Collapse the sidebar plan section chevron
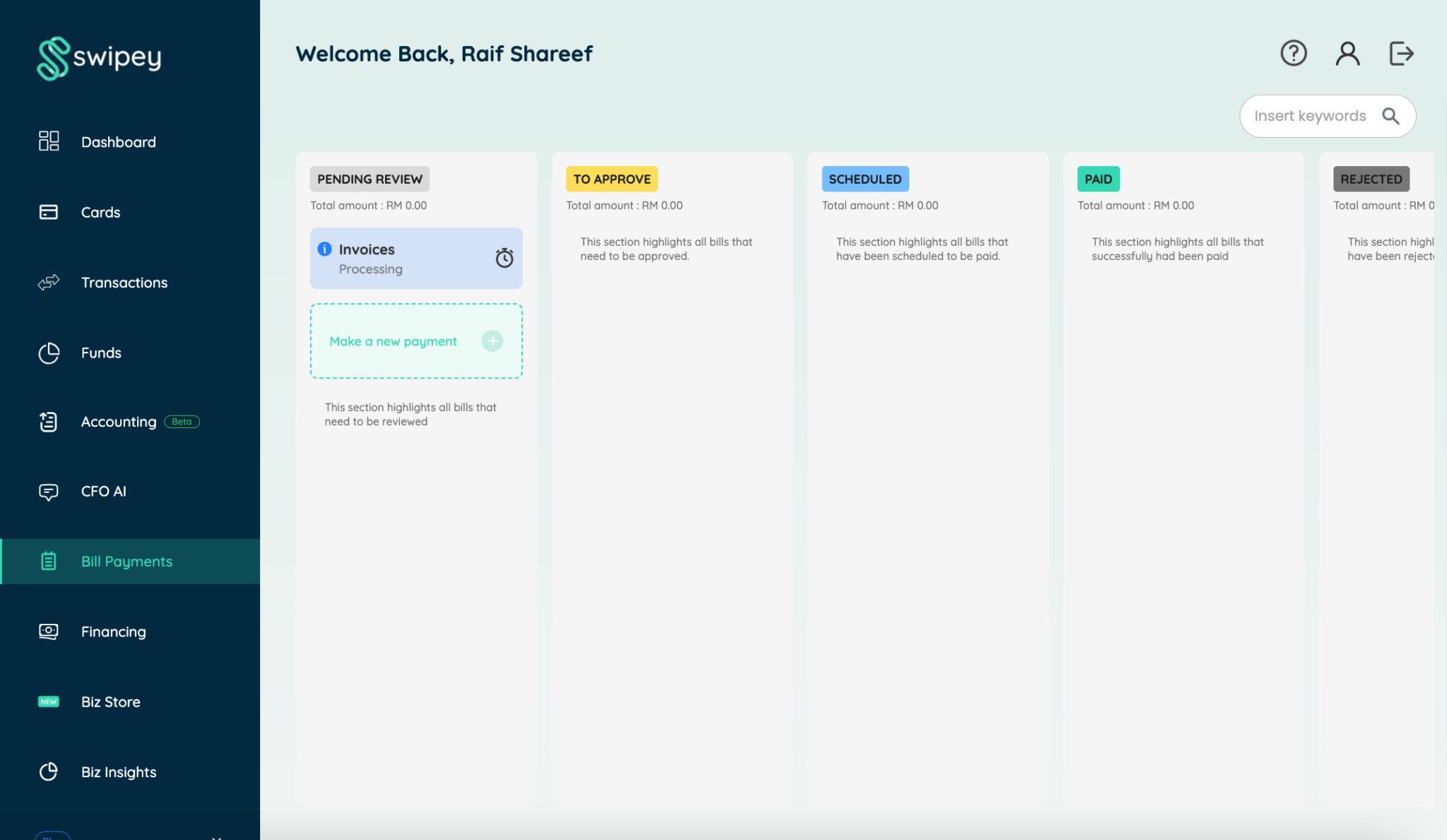This screenshot has width=1447, height=840. pyautogui.click(x=218, y=836)
